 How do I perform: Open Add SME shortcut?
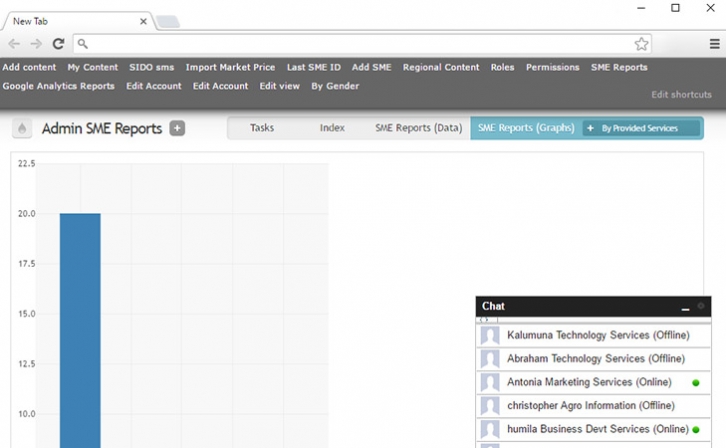(x=371, y=67)
